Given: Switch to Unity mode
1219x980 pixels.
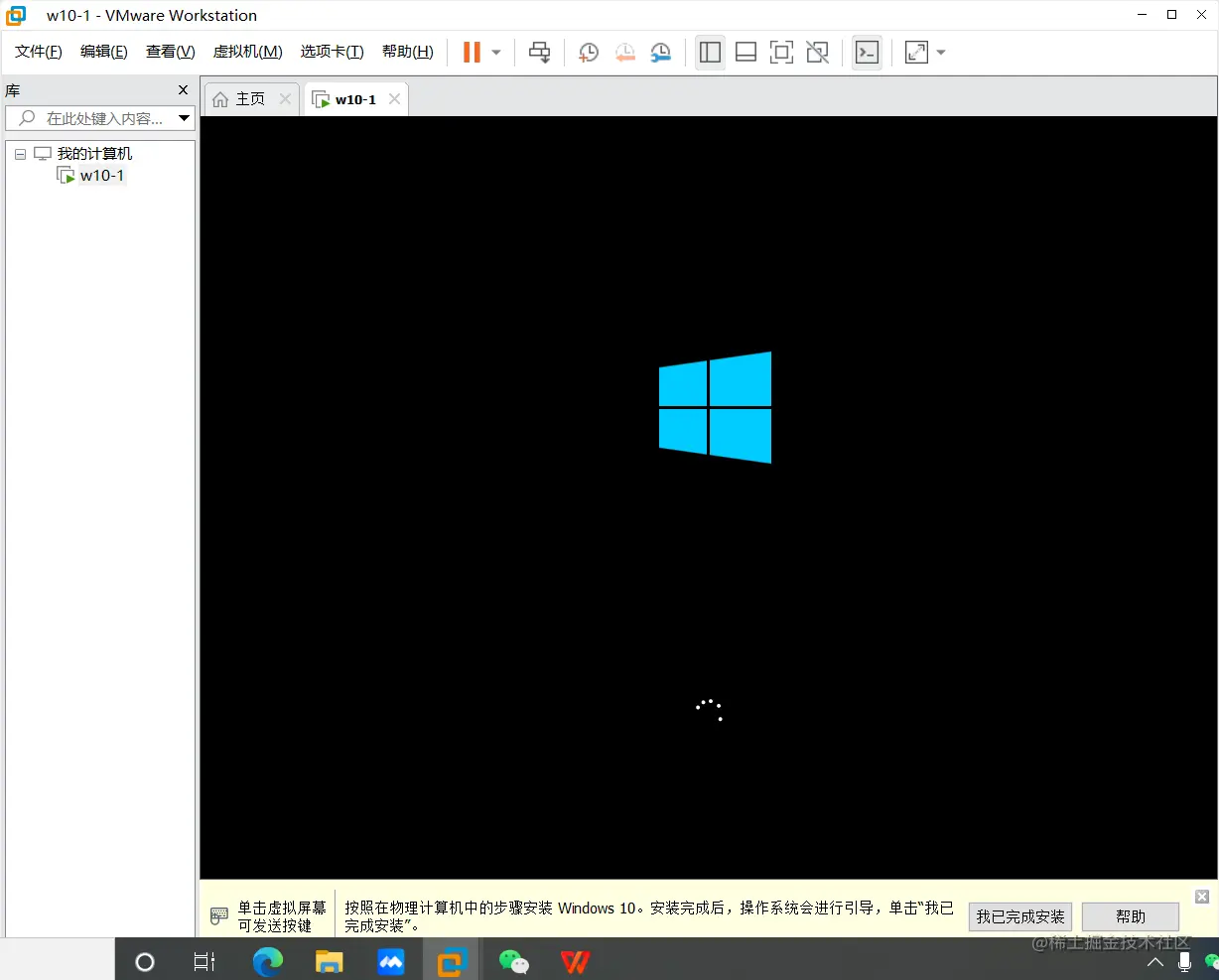Looking at the screenshot, I should coord(817,53).
